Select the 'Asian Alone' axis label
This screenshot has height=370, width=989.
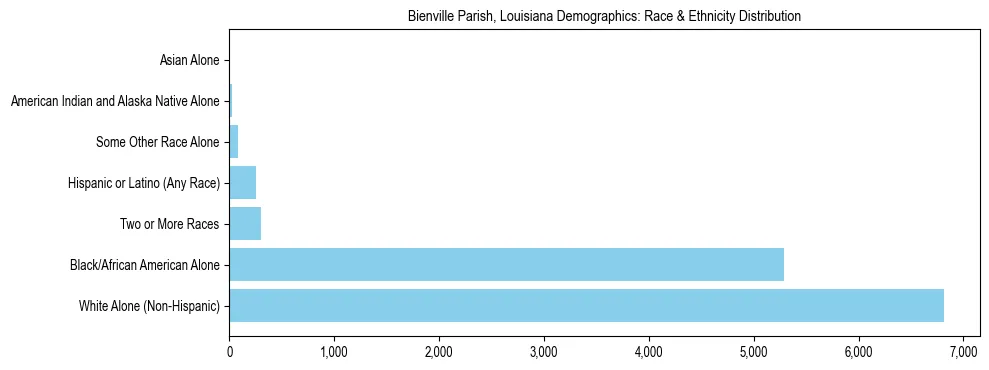tap(189, 61)
